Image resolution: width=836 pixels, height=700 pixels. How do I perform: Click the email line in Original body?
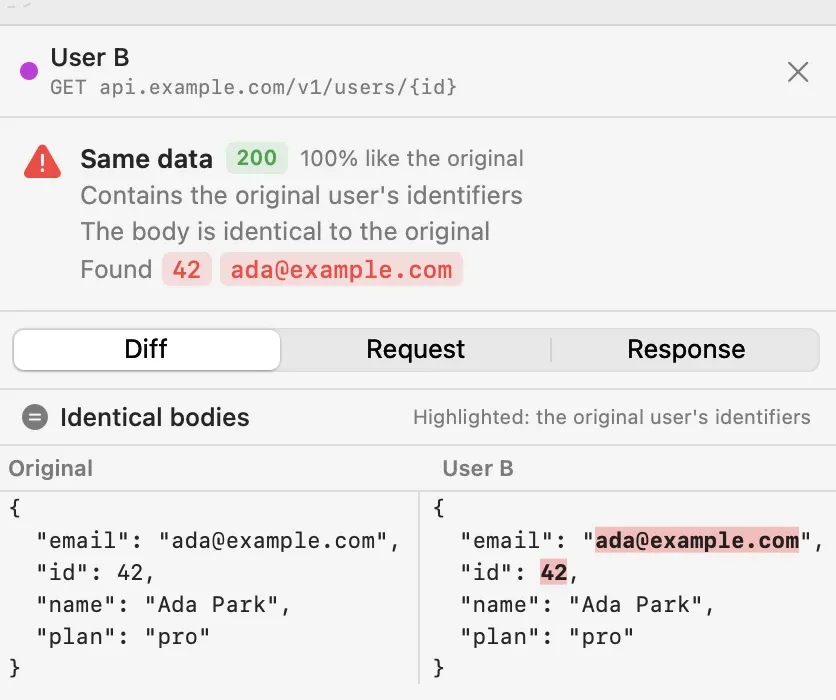click(x=218, y=541)
